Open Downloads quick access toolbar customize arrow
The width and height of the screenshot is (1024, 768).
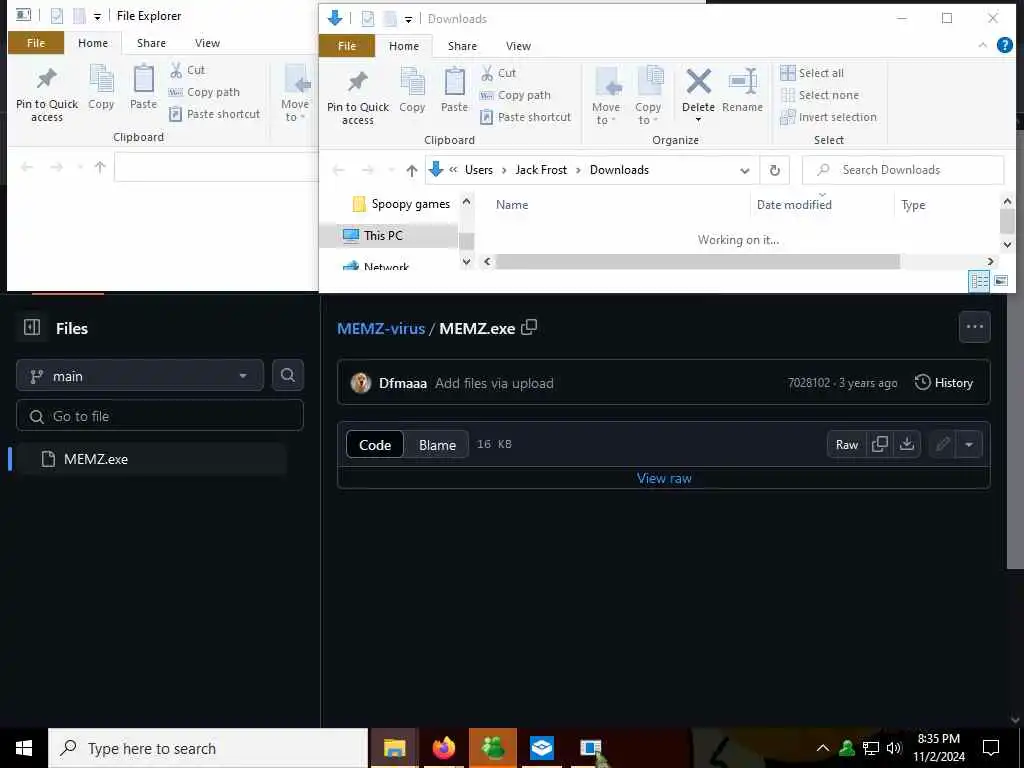click(x=408, y=19)
